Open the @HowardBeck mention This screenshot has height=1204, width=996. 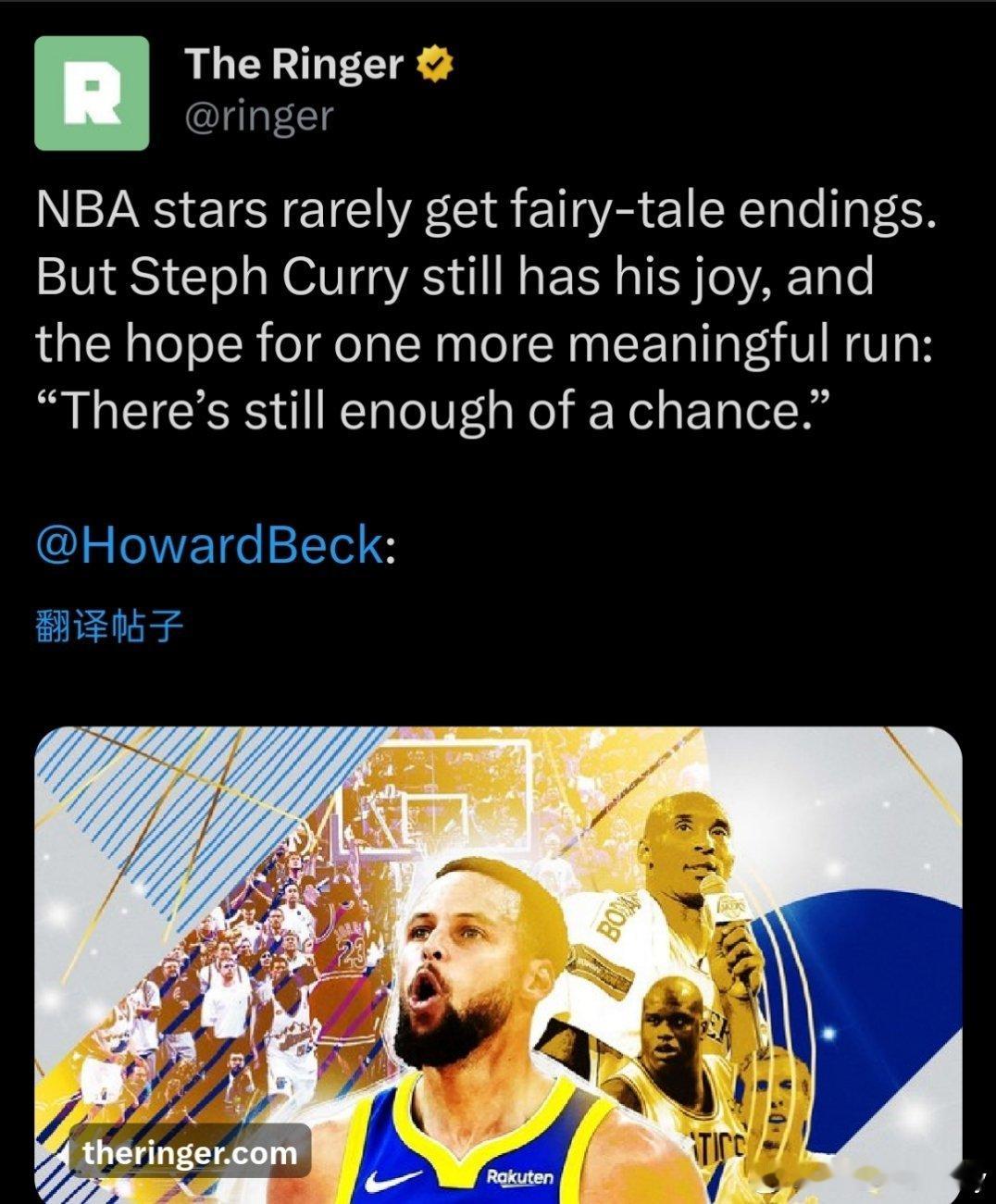(209, 543)
